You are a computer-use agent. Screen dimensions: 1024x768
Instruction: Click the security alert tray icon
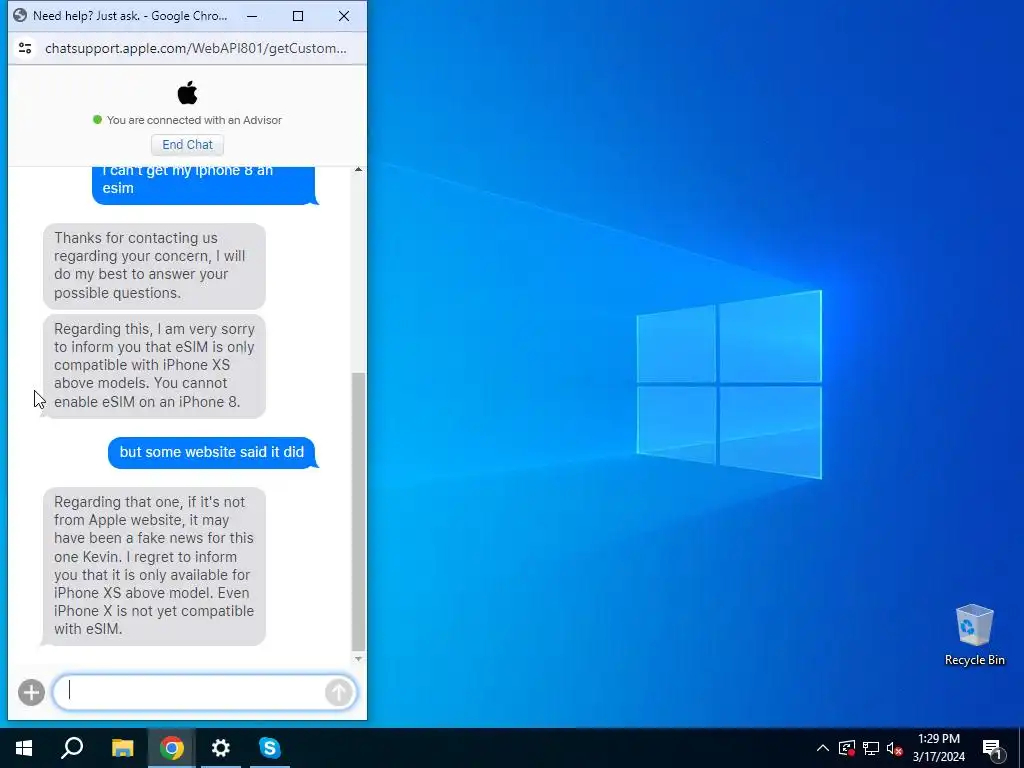pos(847,748)
